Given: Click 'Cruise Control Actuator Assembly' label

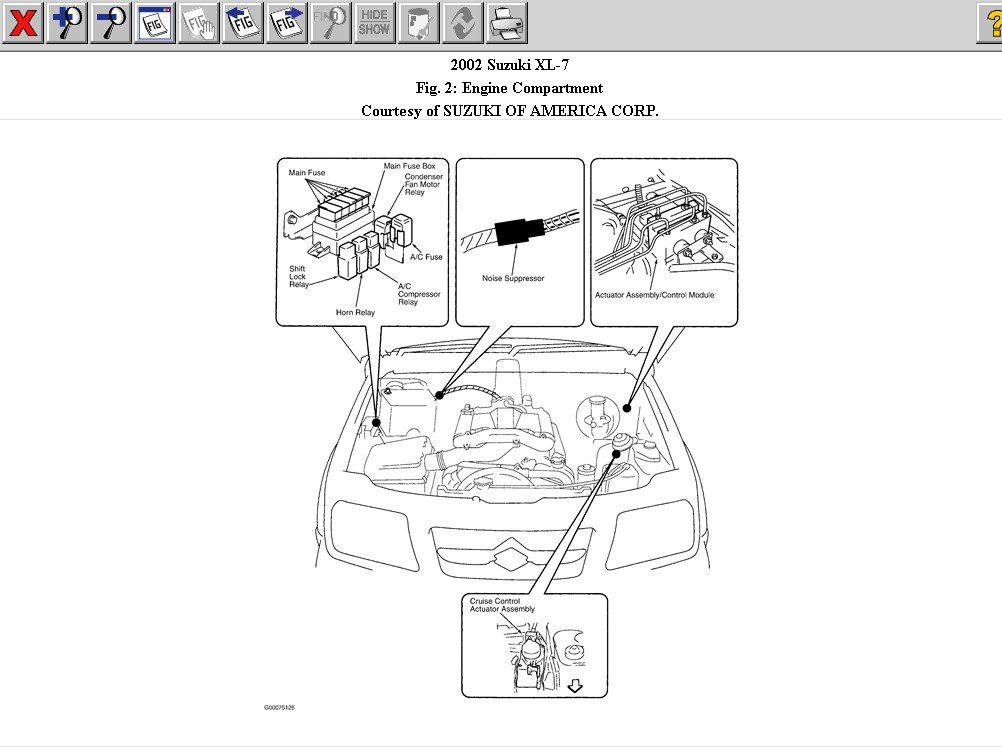Looking at the screenshot, I should [502, 605].
